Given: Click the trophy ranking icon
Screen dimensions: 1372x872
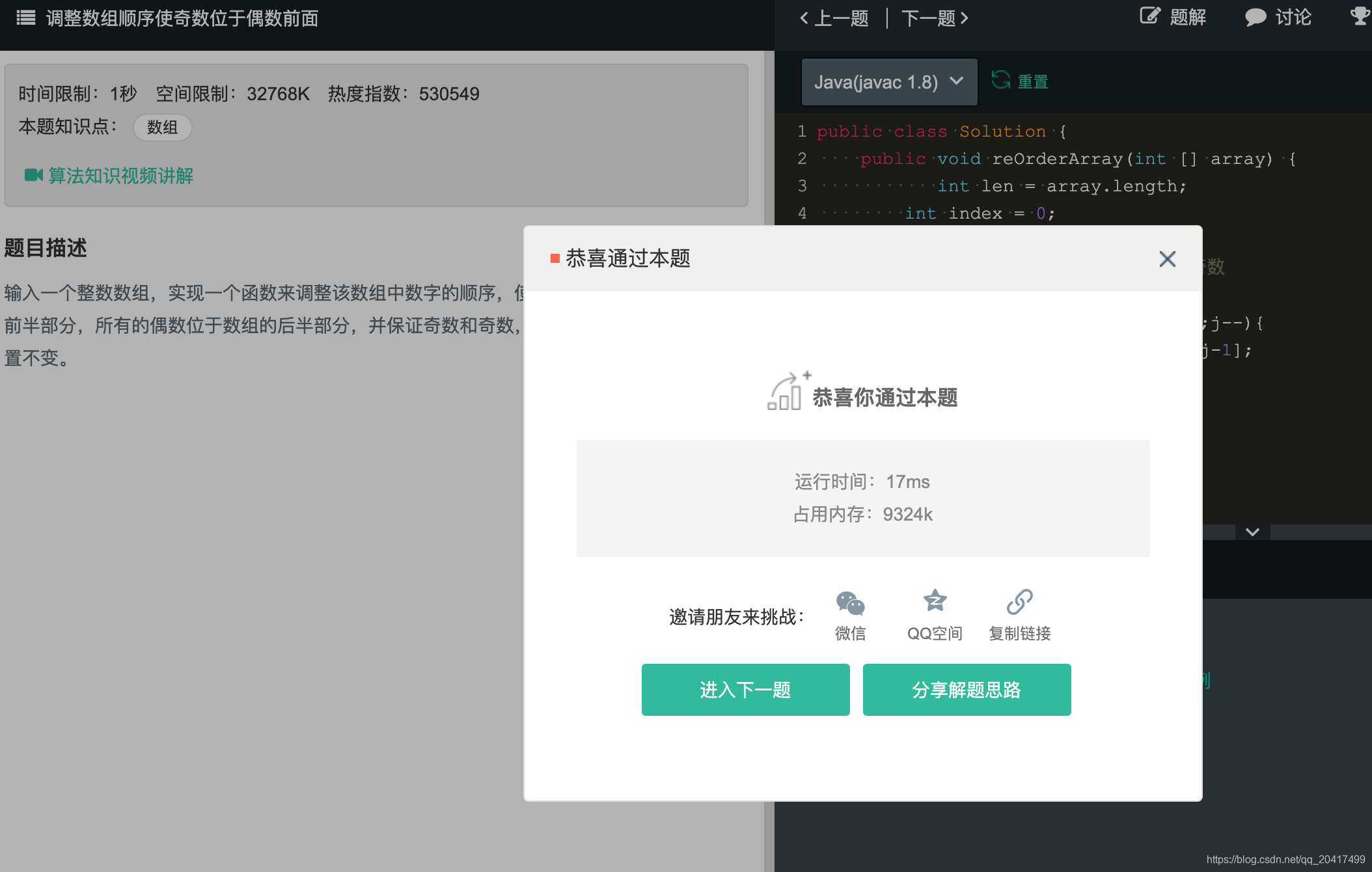Looking at the screenshot, I should tap(1360, 16).
